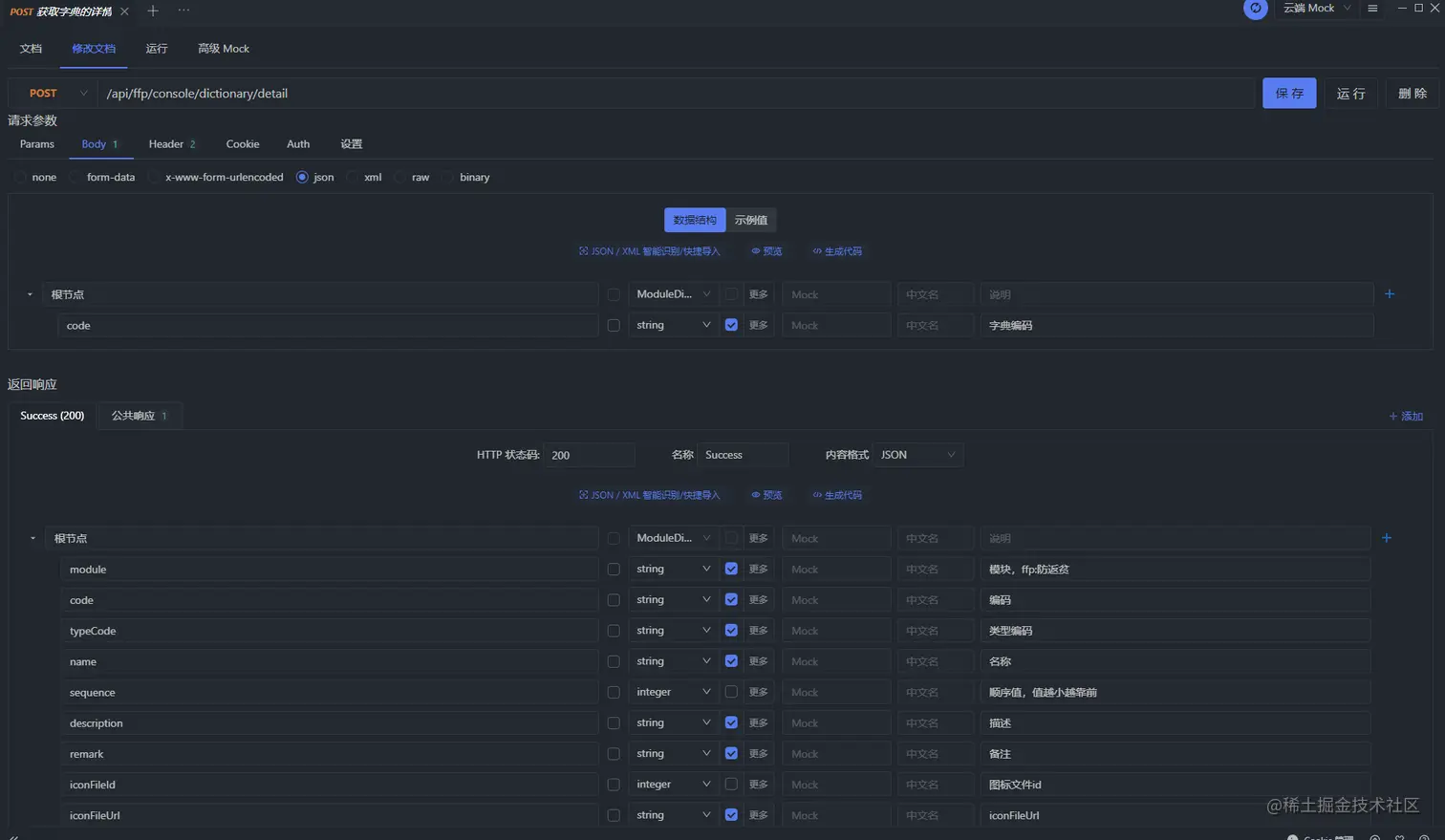This screenshot has width=1445, height=840.
Task: Tick the checkbox before the type dropdown in the remark row
Action: (614, 754)
